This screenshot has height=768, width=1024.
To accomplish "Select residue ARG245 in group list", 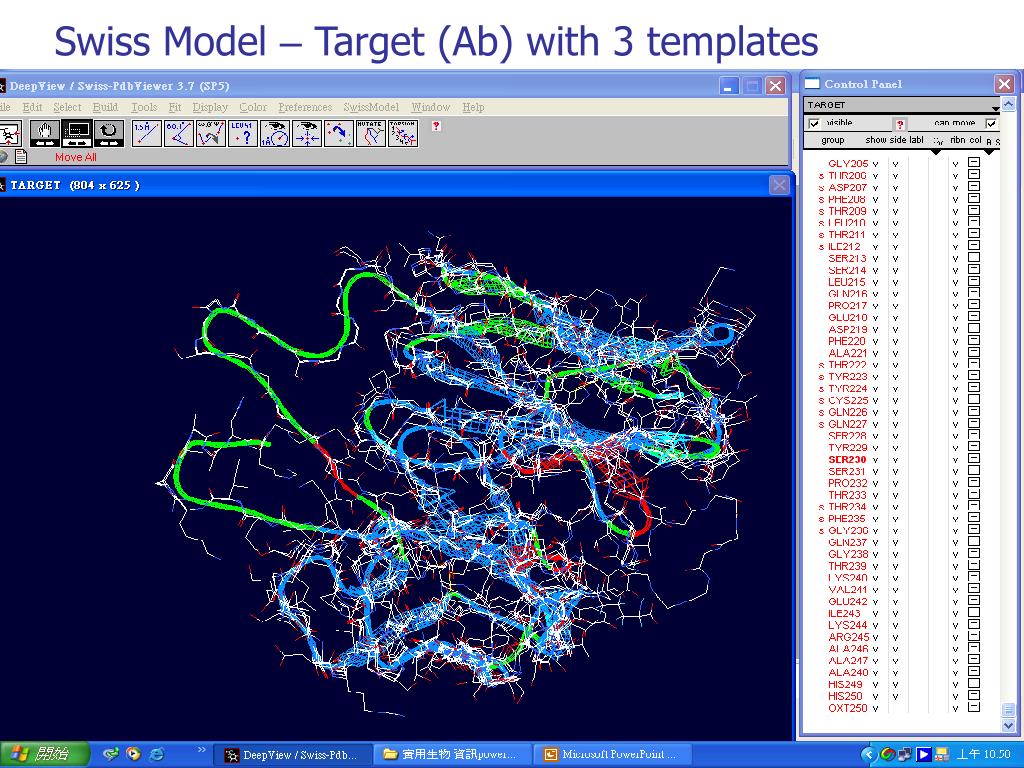I will click(848, 637).
